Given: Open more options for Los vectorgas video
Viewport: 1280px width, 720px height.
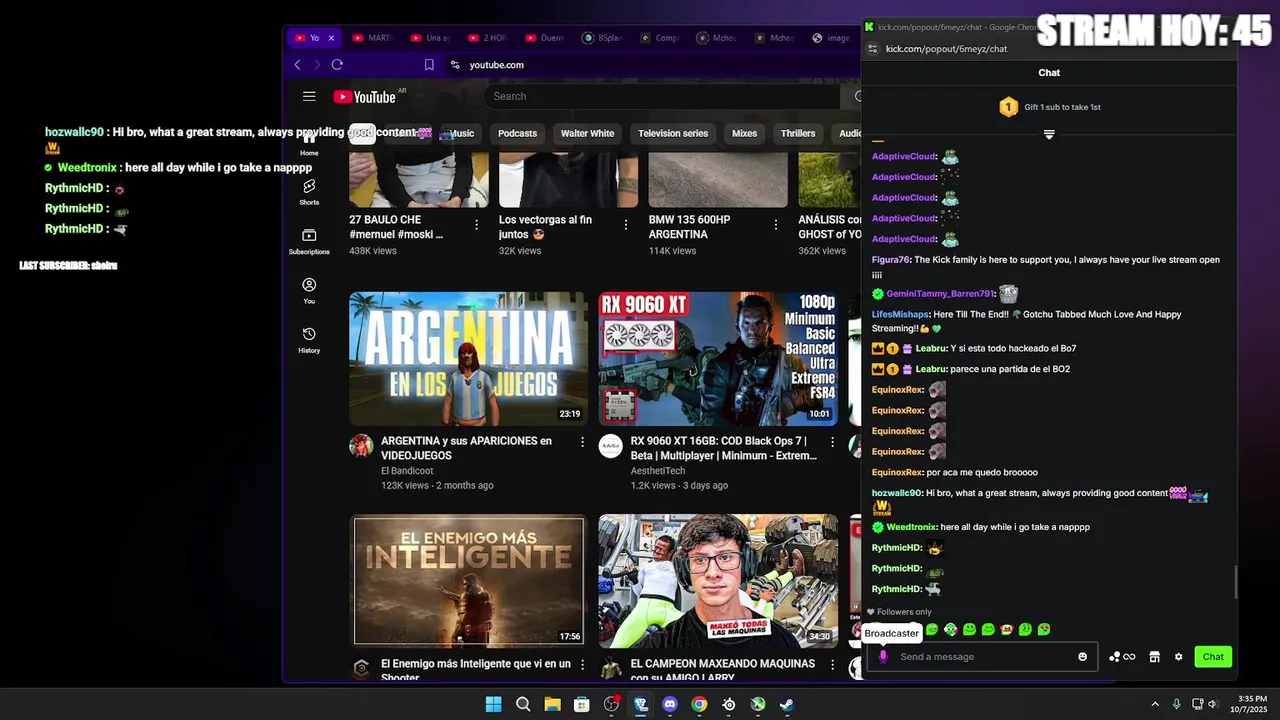Looking at the screenshot, I should point(626,225).
